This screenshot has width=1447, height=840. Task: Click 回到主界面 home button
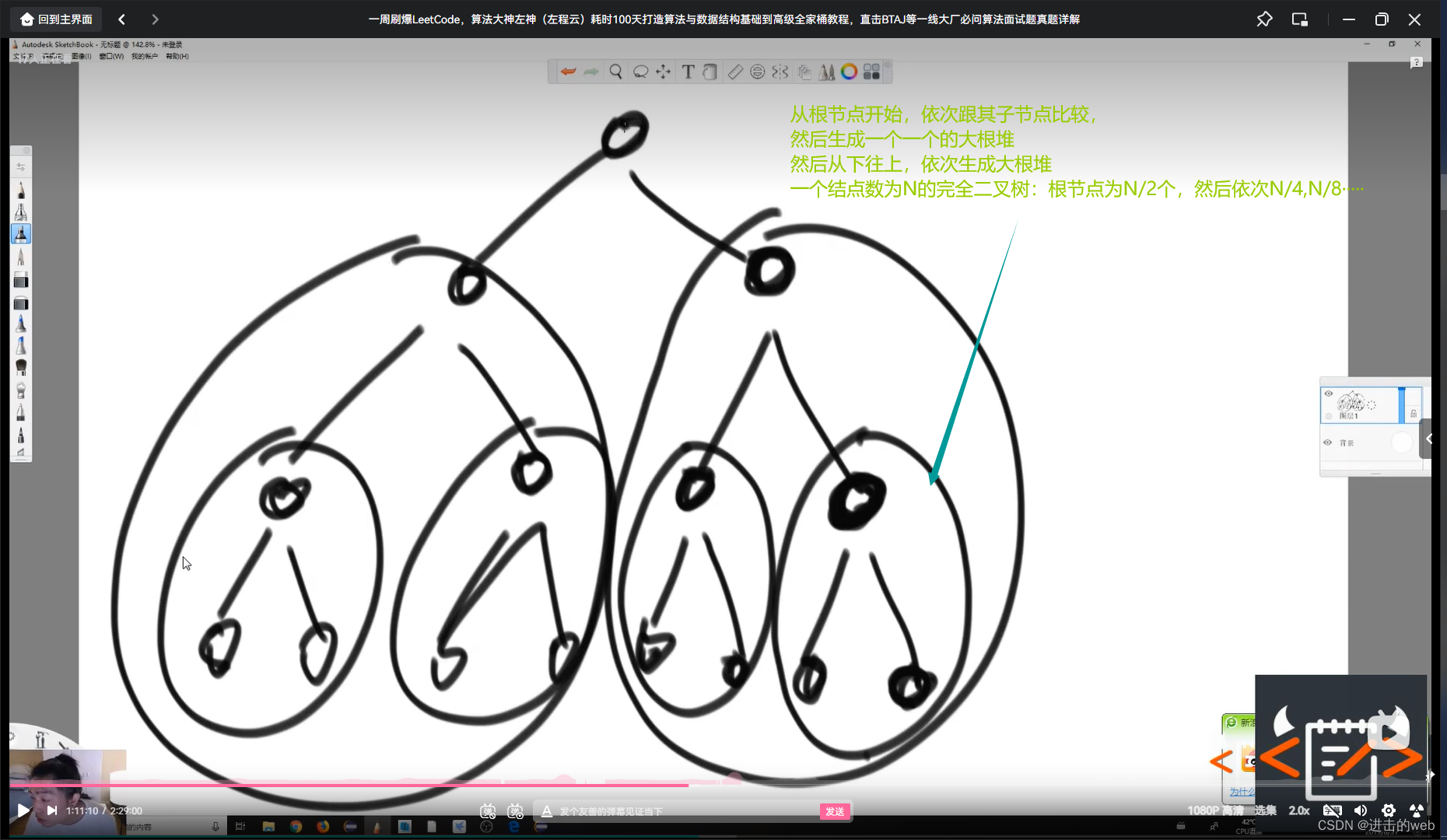point(56,19)
